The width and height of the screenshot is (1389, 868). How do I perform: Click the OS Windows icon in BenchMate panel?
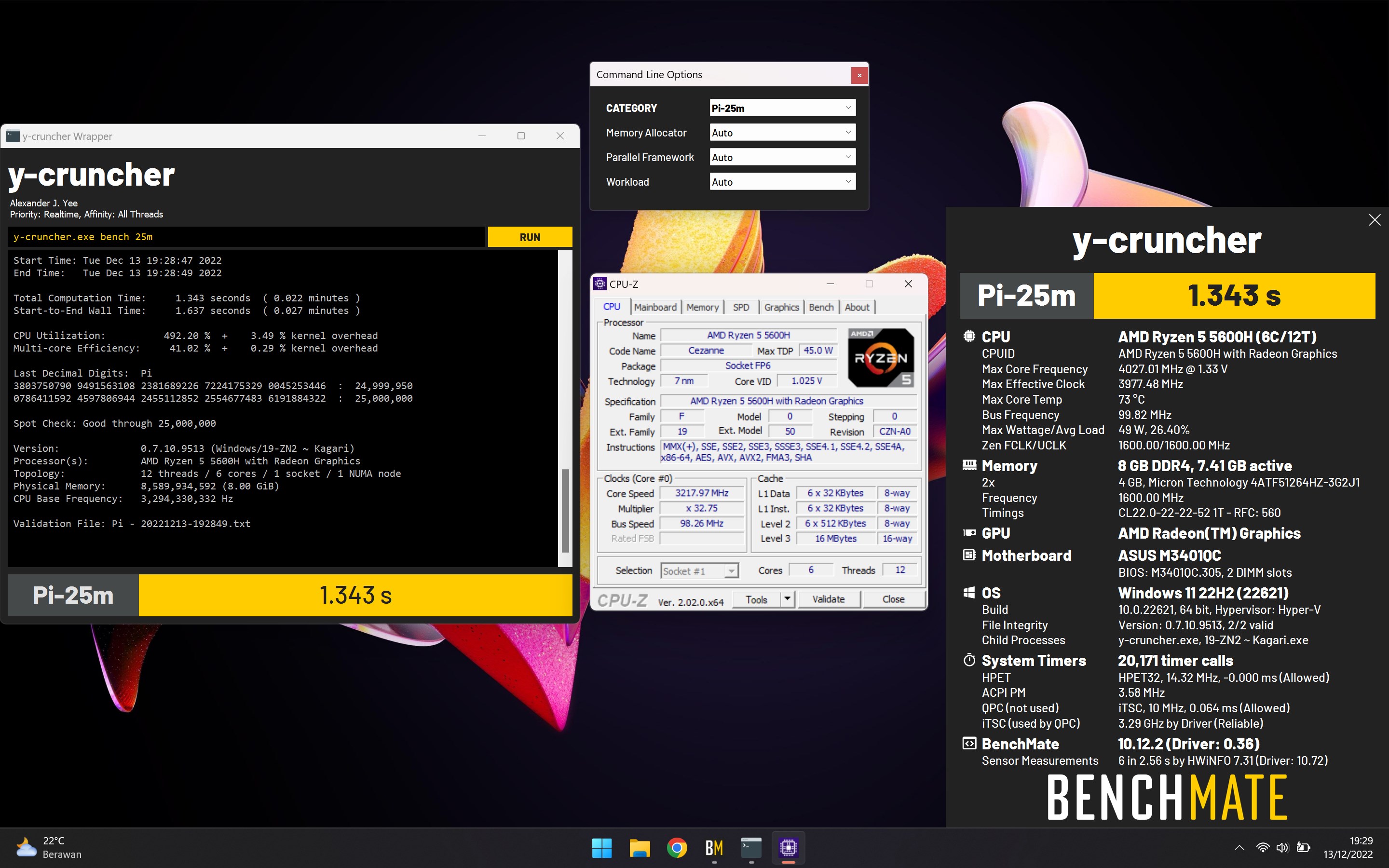(x=969, y=593)
